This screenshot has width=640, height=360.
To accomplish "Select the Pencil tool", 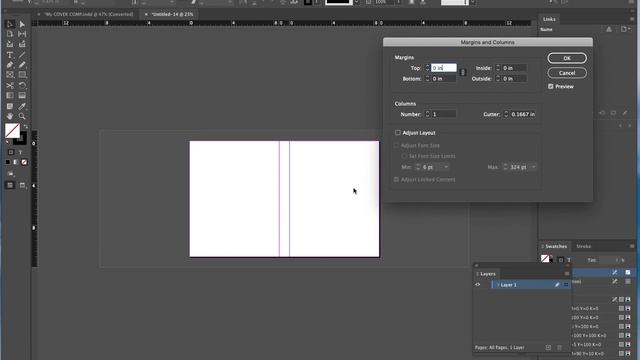I will (x=22, y=65).
